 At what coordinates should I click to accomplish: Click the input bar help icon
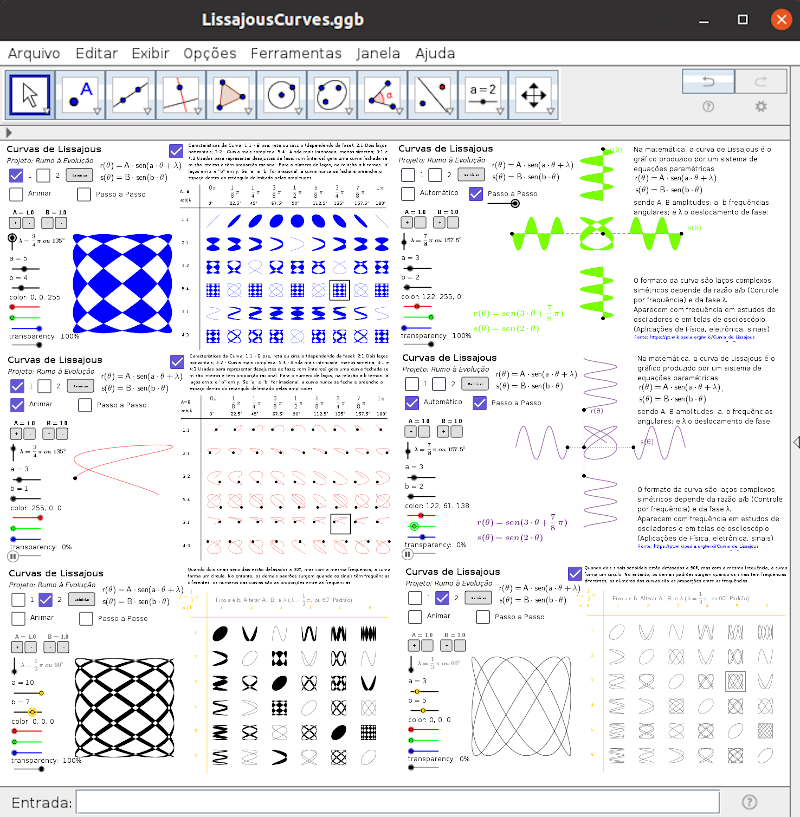pyautogui.click(x=749, y=802)
